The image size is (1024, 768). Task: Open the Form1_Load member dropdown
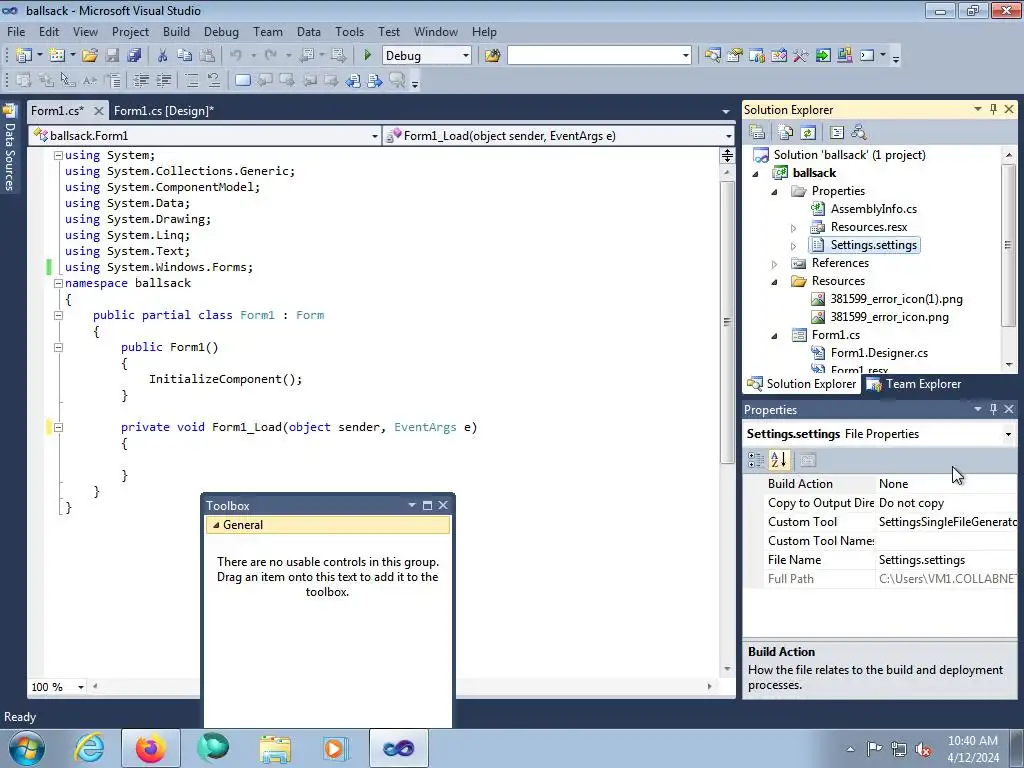728,136
